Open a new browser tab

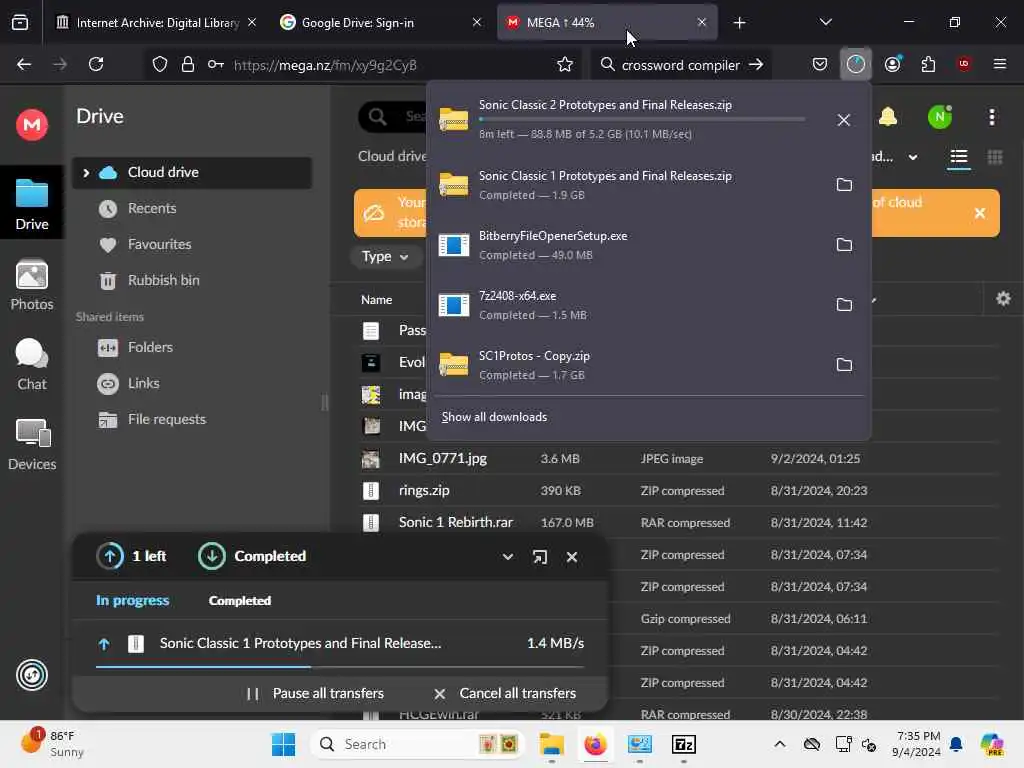[739, 23]
